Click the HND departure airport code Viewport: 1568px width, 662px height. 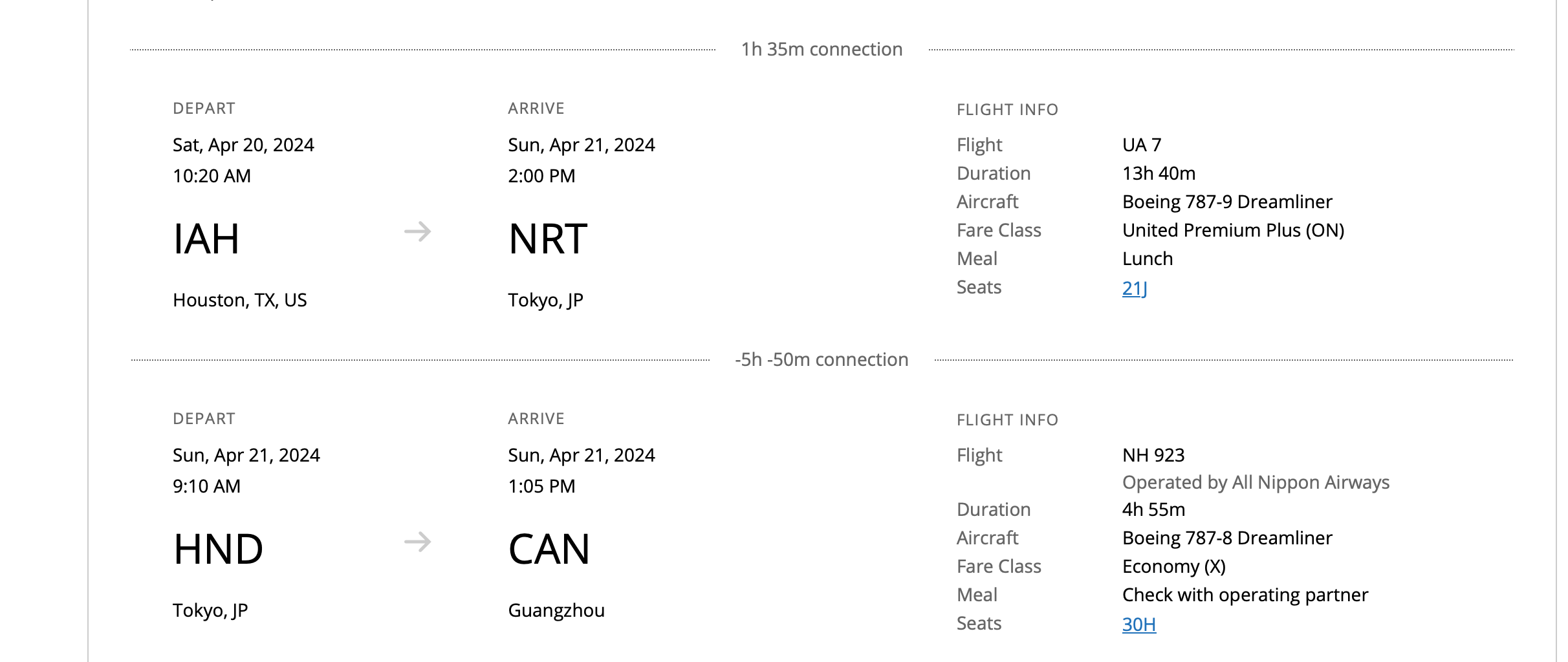(218, 550)
